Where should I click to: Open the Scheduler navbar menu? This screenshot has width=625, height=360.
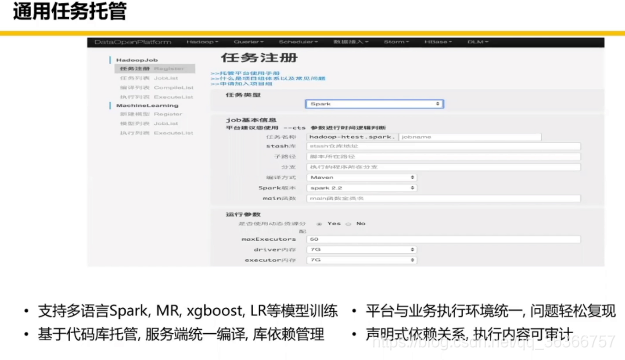coord(298,42)
